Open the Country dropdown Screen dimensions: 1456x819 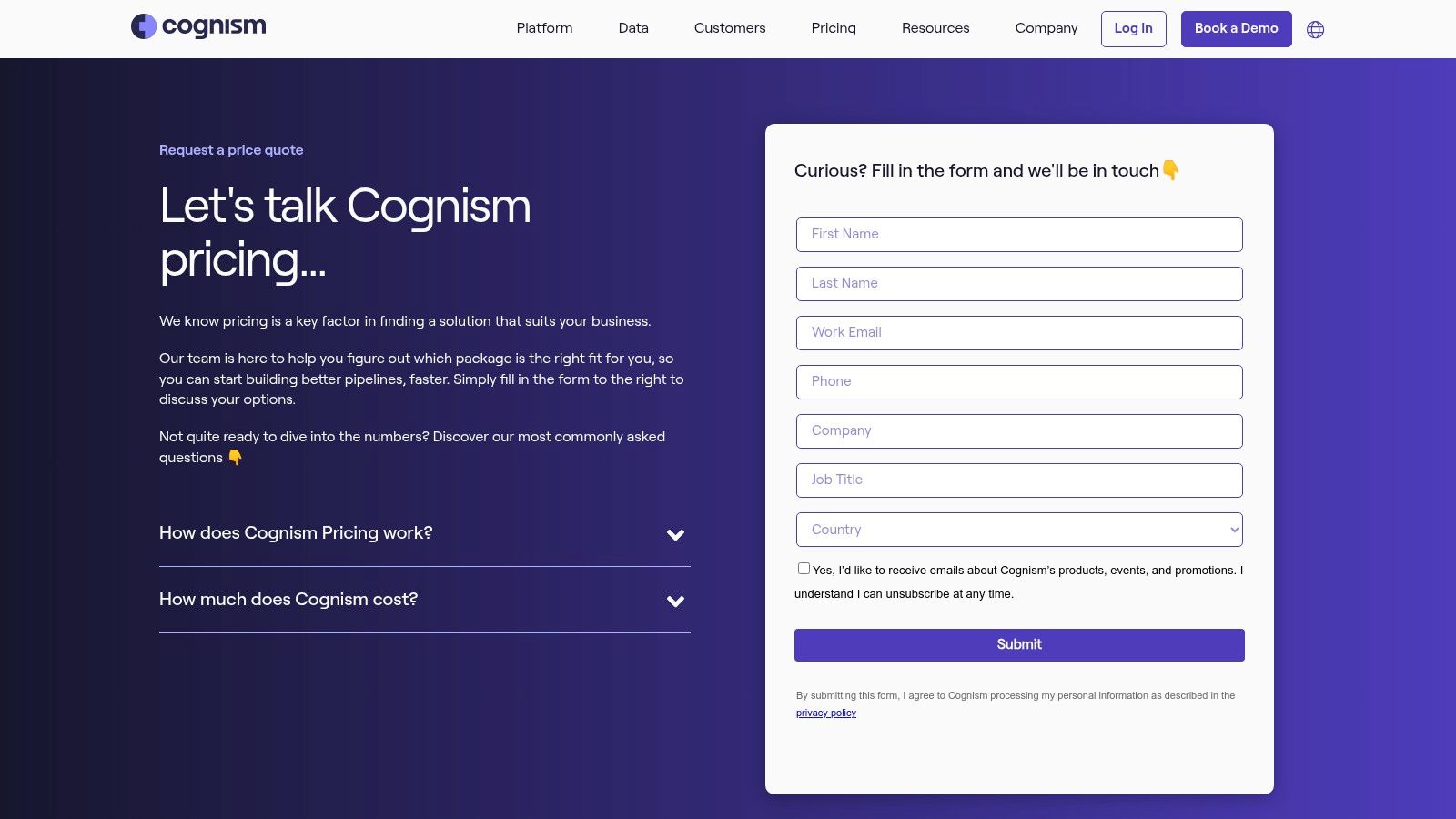click(1018, 529)
